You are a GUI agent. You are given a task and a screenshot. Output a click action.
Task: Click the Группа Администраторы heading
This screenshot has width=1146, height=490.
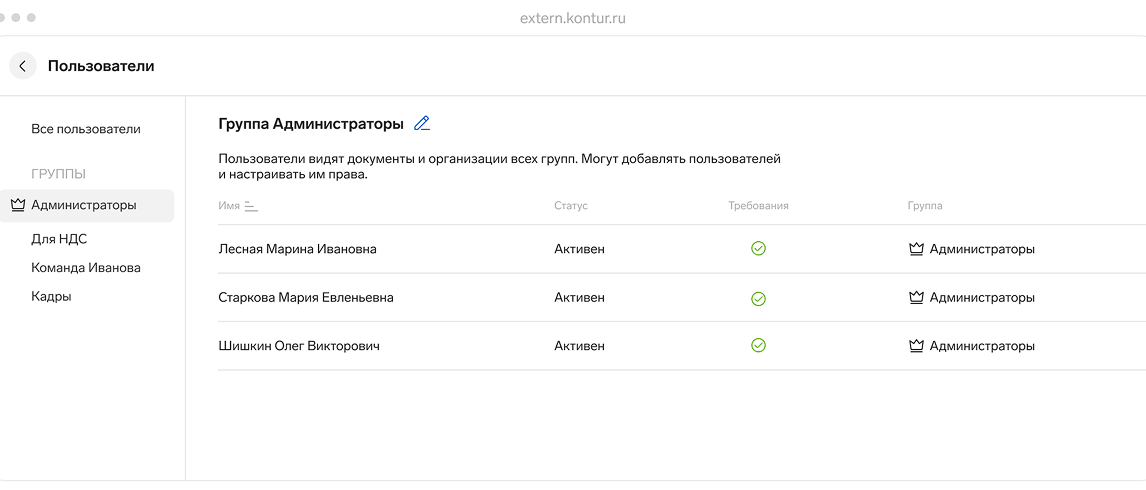[x=311, y=124]
